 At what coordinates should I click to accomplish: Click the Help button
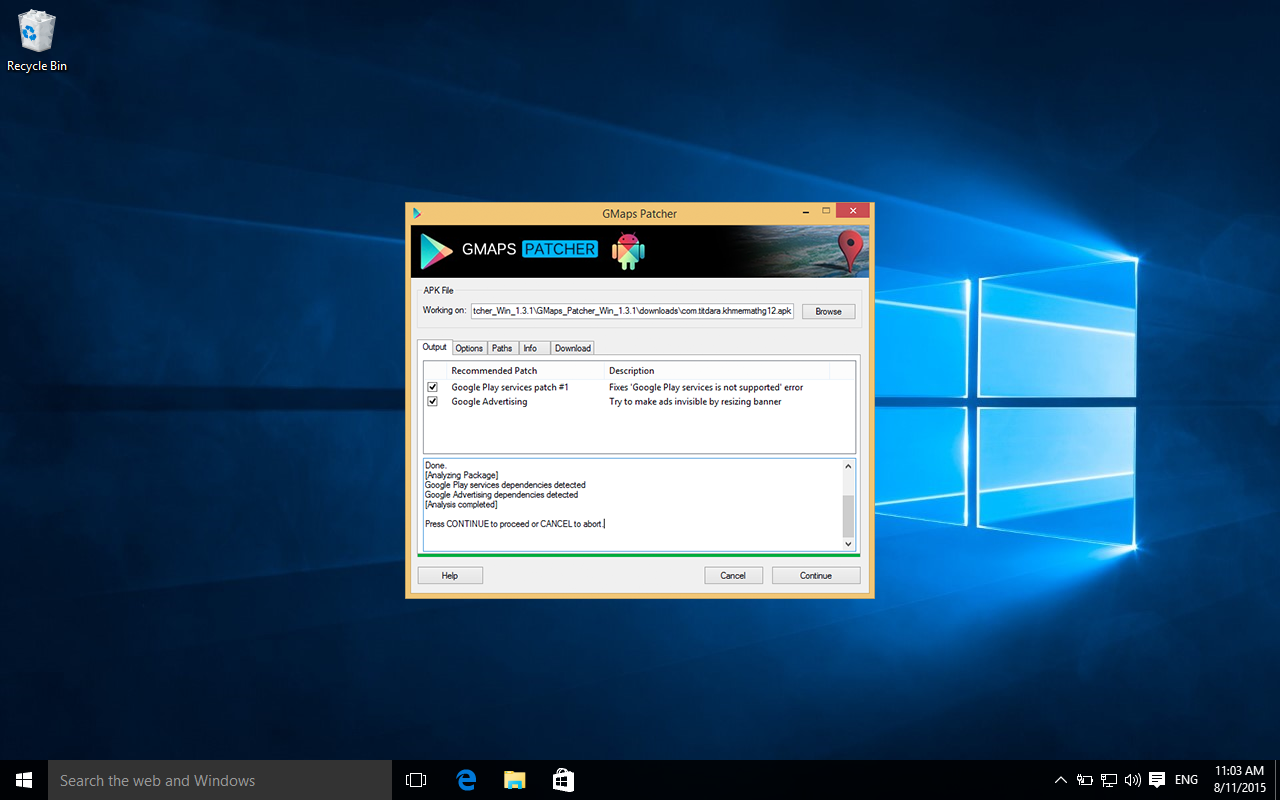[450, 575]
